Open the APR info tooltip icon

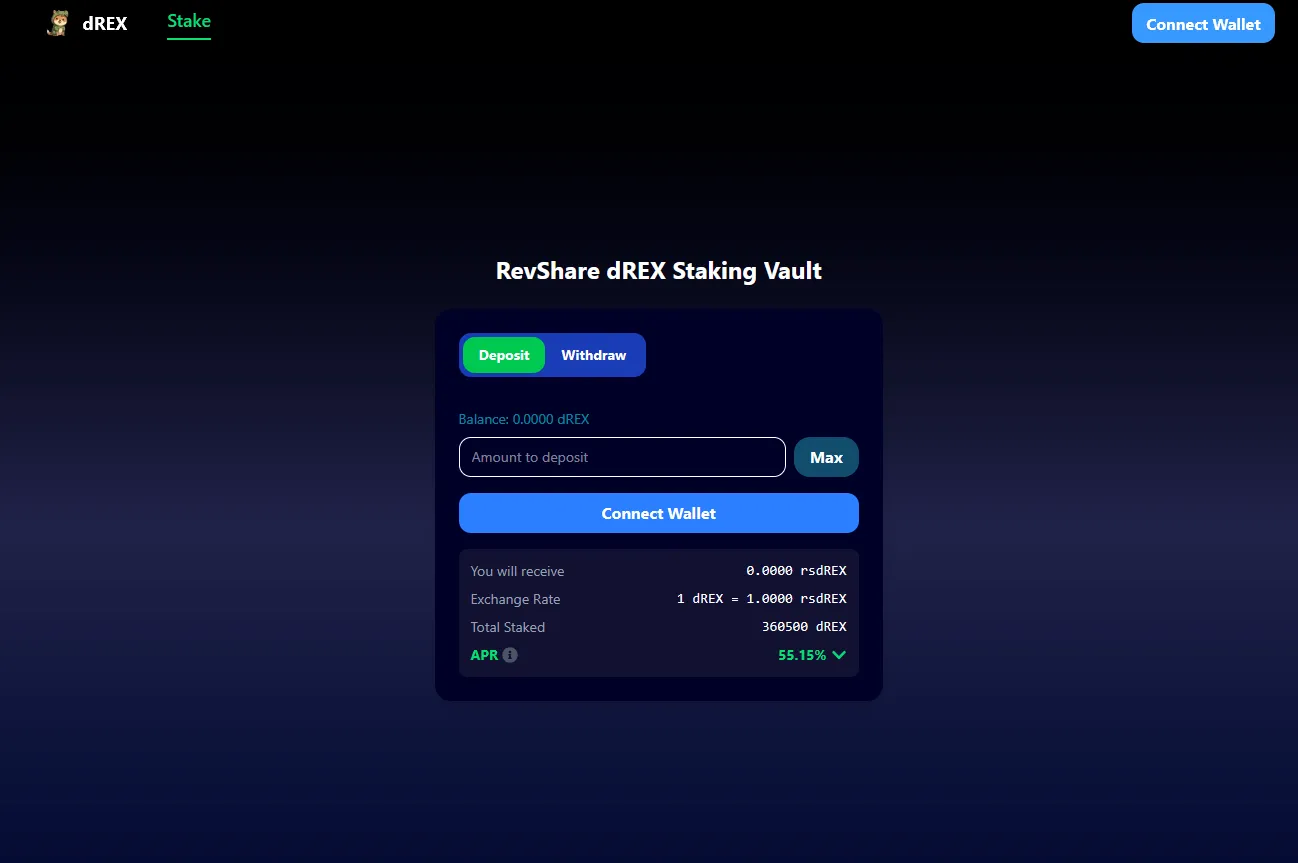pos(510,655)
